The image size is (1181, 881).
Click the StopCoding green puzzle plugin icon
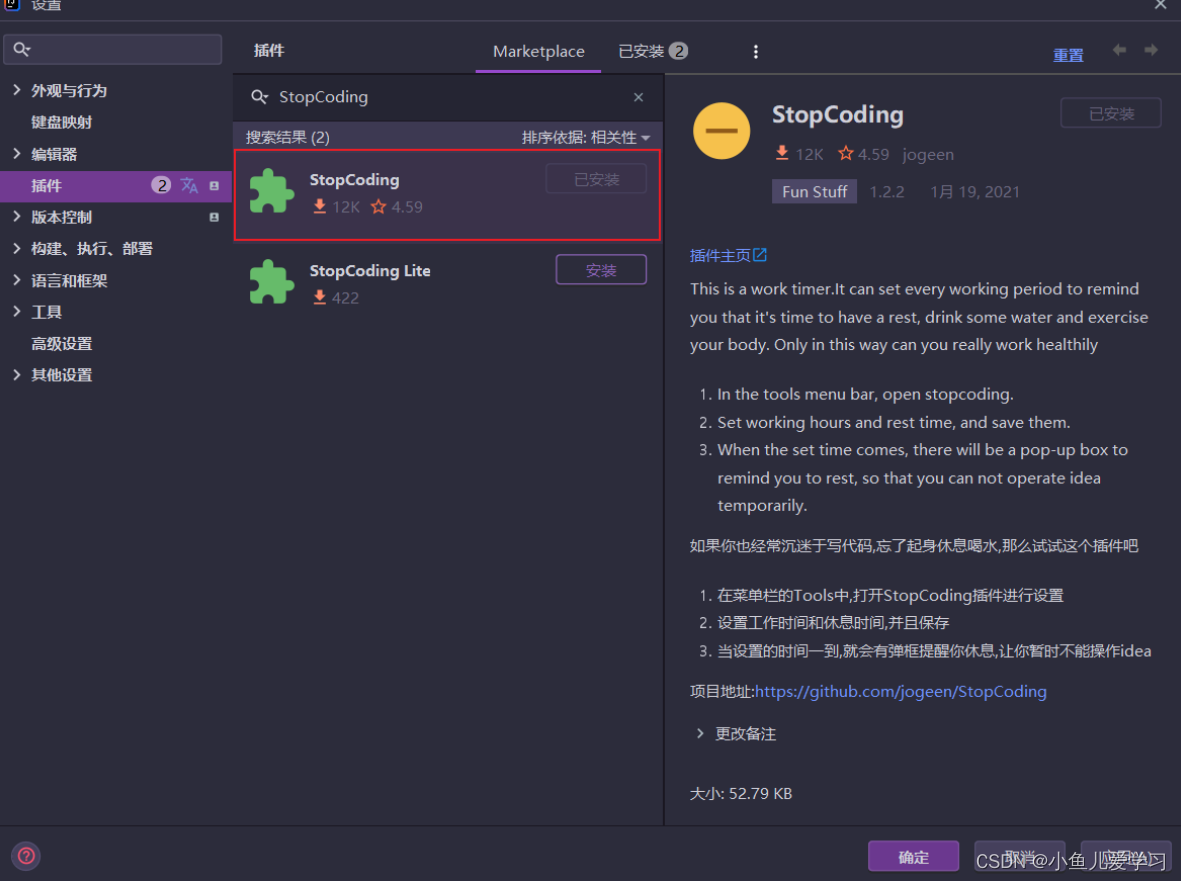coord(272,191)
